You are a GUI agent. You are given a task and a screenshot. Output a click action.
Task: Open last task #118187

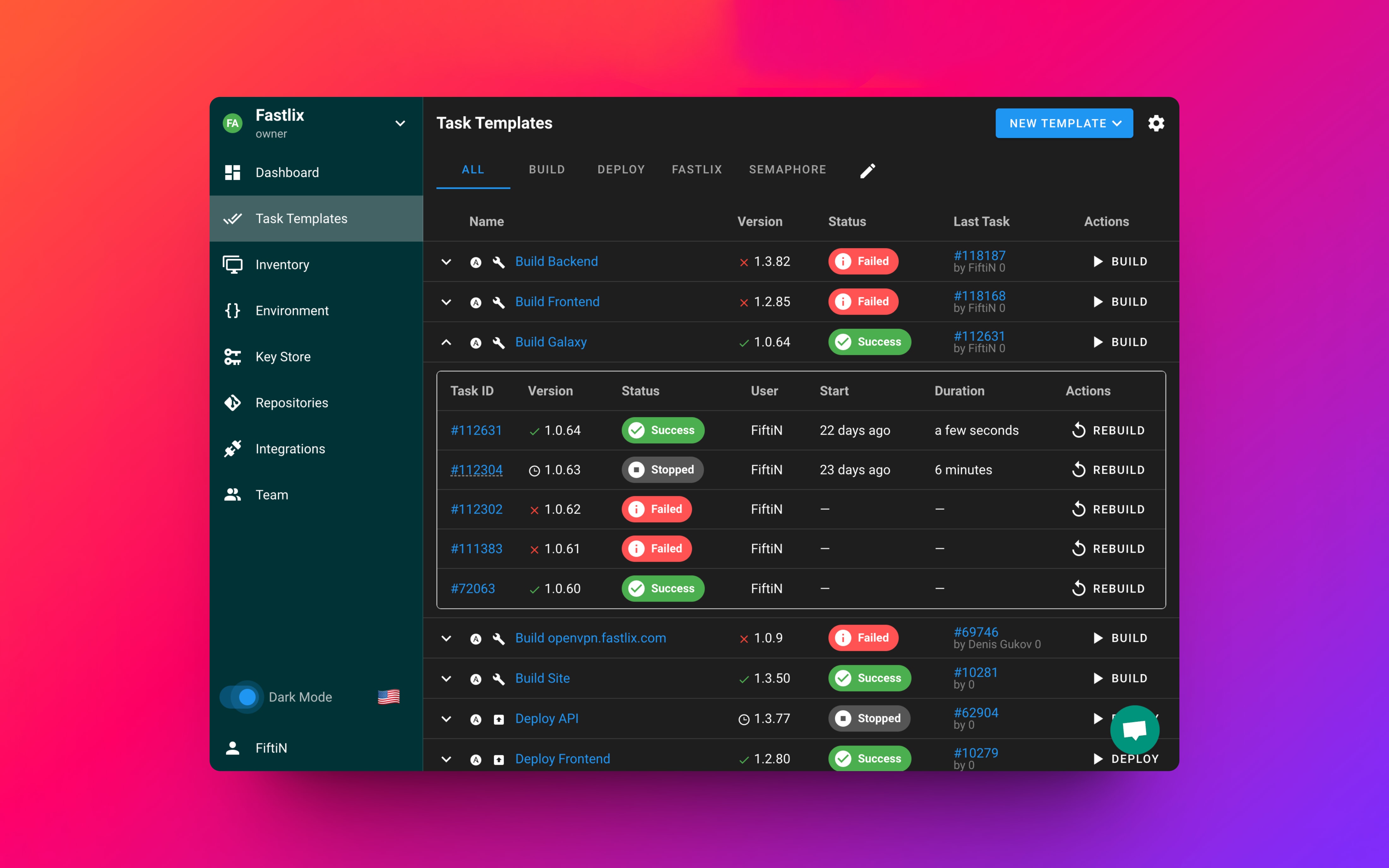pos(979,255)
